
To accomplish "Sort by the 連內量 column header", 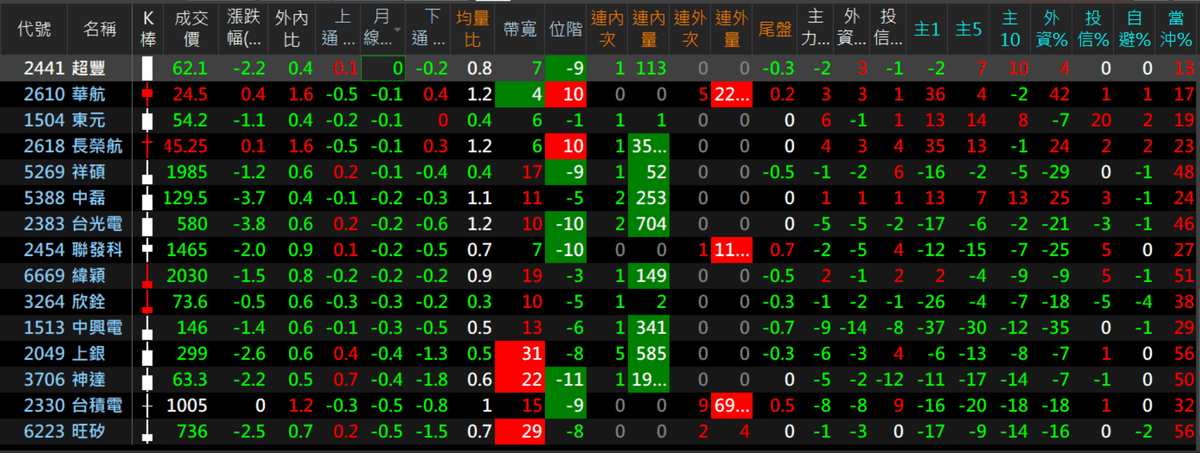I will point(650,29).
